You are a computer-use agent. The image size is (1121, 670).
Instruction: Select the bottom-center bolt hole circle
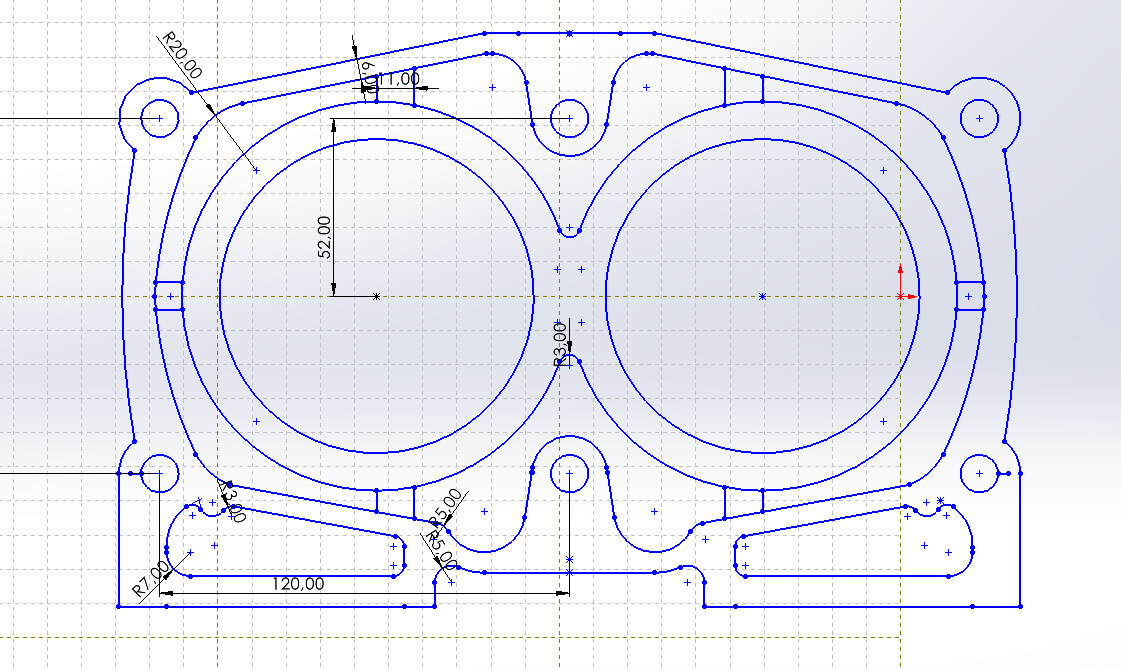569,473
